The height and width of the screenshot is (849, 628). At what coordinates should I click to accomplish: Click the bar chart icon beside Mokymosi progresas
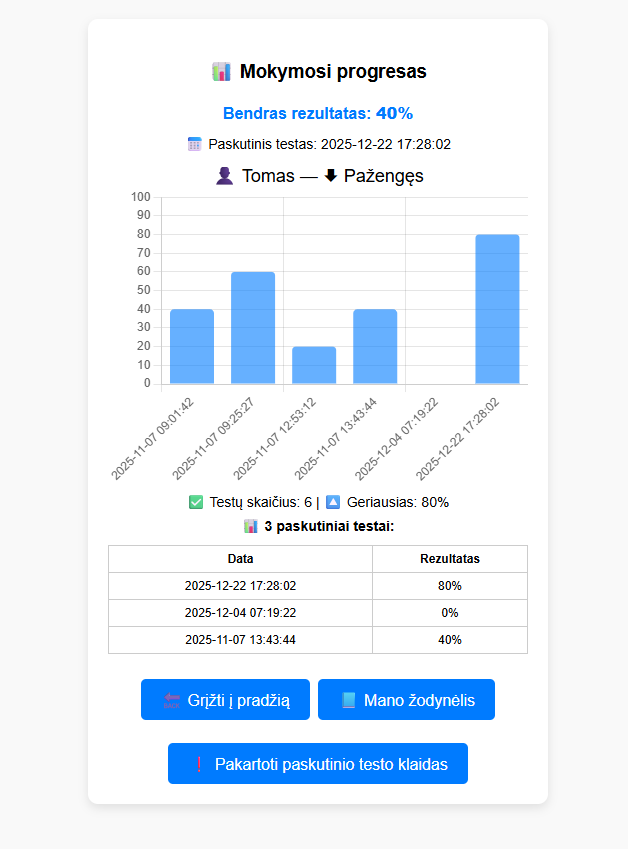tap(221, 72)
